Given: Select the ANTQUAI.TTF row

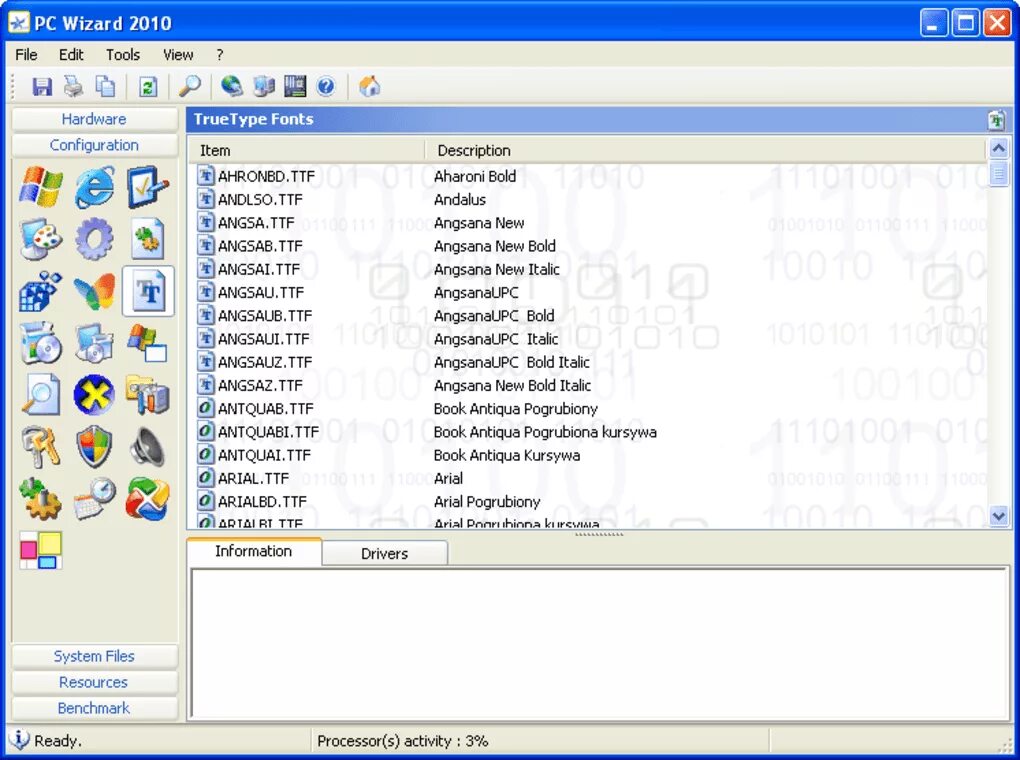Looking at the screenshot, I should 588,455.
